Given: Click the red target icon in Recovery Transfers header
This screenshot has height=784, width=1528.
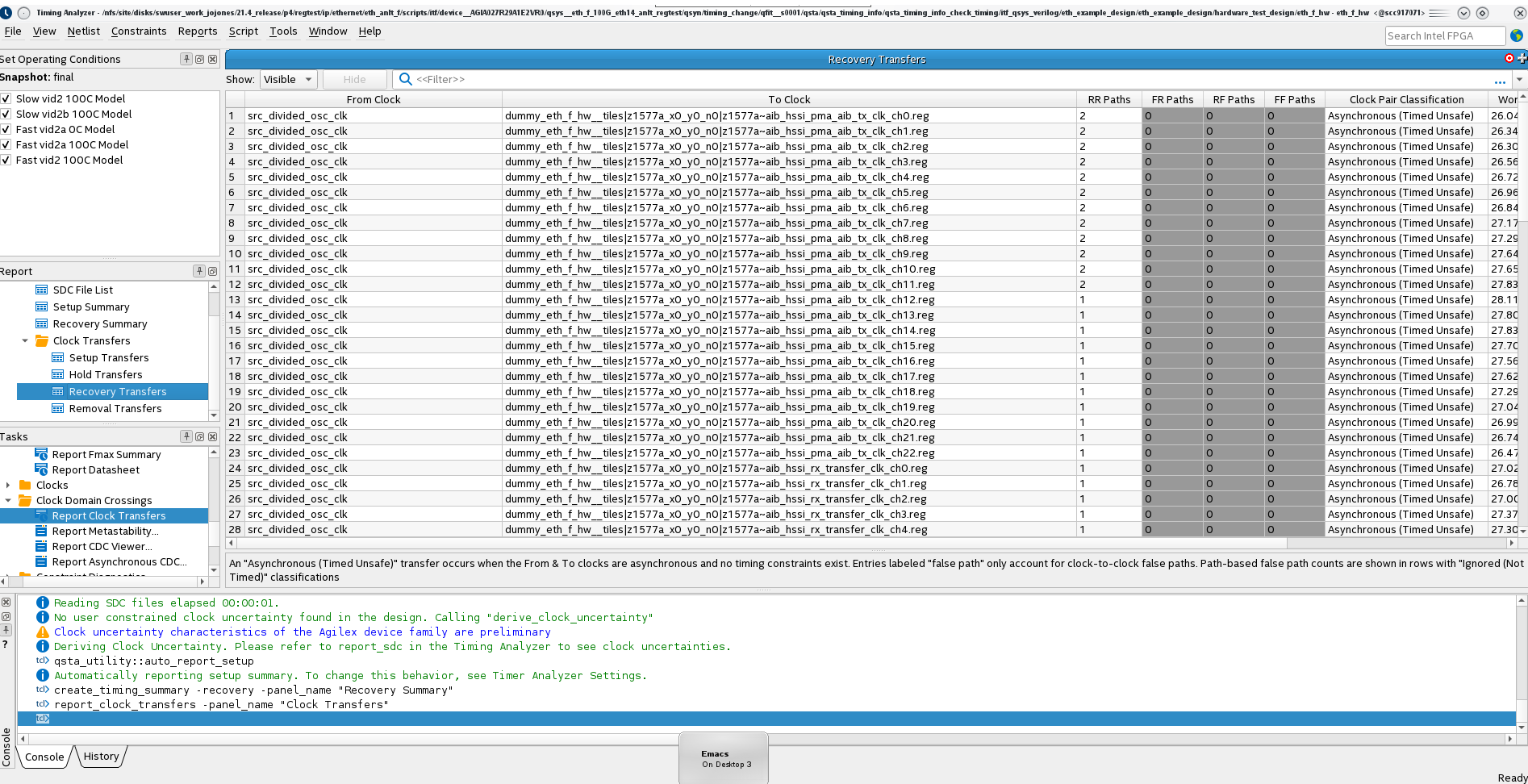Looking at the screenshot, I should tap(1509, 58).
